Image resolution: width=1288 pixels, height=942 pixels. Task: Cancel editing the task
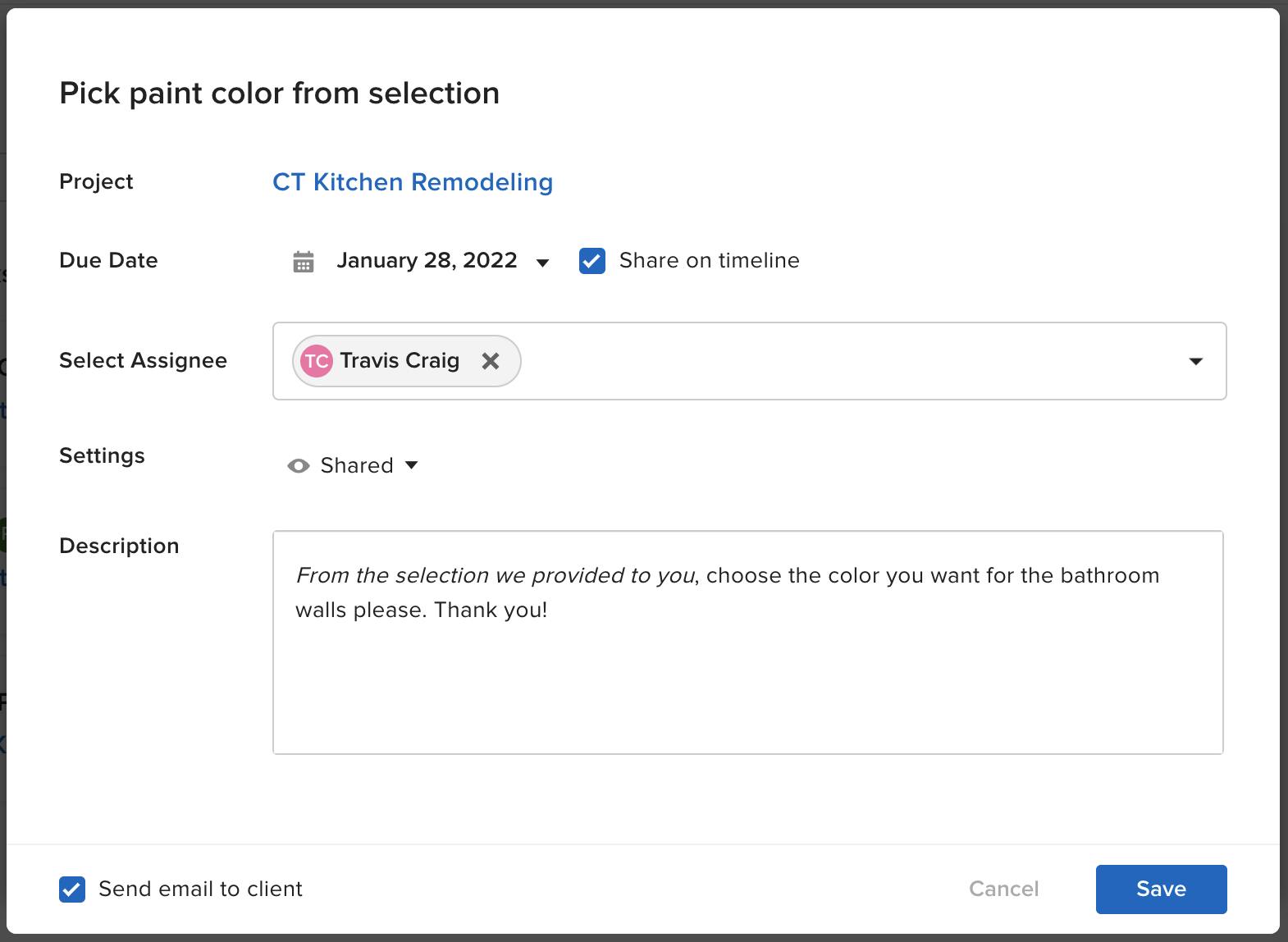[x=1003, y=889]
